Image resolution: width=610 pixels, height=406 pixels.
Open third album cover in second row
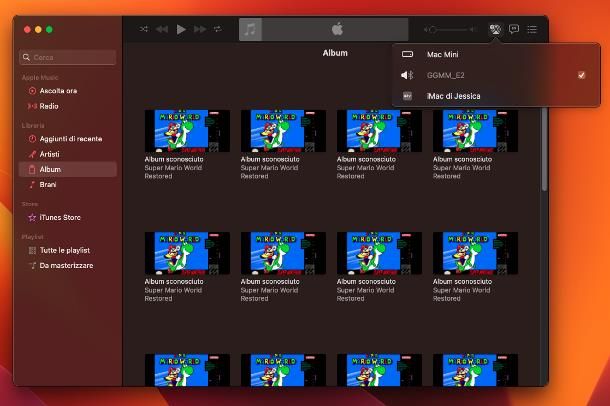point(379,253)
